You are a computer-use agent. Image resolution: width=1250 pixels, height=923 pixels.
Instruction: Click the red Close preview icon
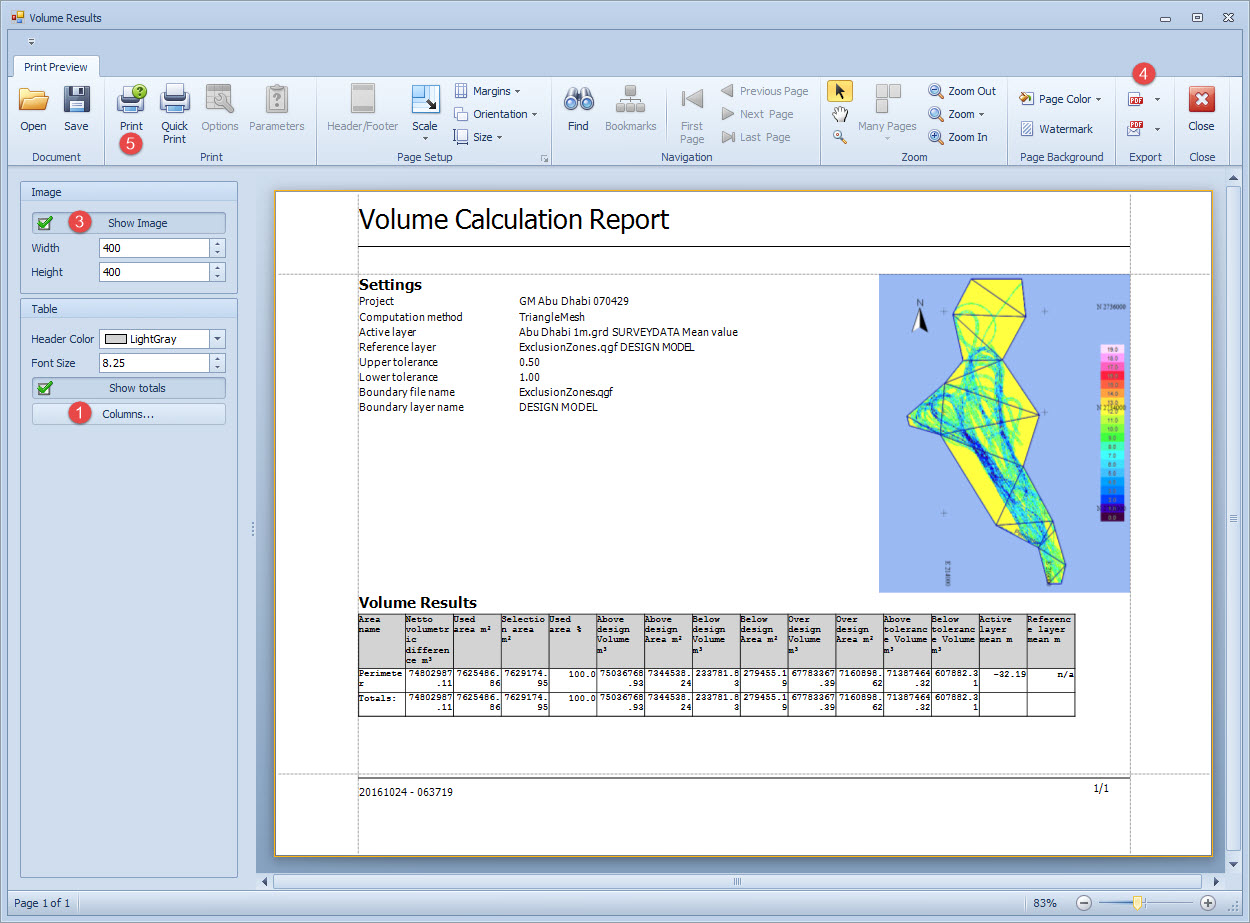(1201, 100)
